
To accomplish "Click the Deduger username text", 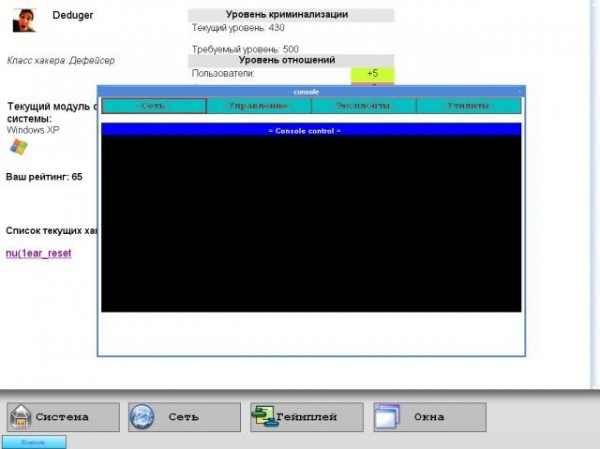I will [73, 15].
